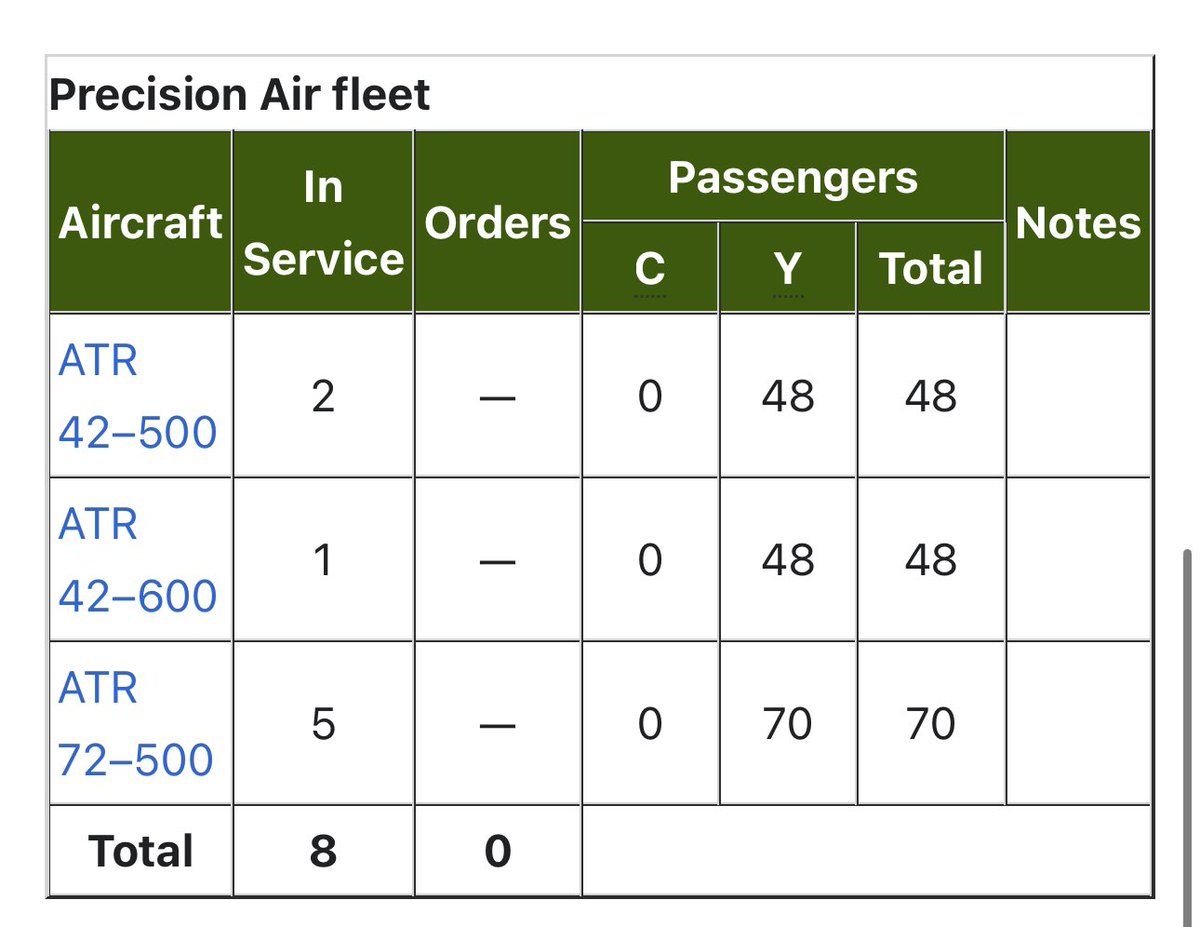Click the C class abbreviation header
This screenshot has height=927, width=1200.
click(x=649, y=268)
